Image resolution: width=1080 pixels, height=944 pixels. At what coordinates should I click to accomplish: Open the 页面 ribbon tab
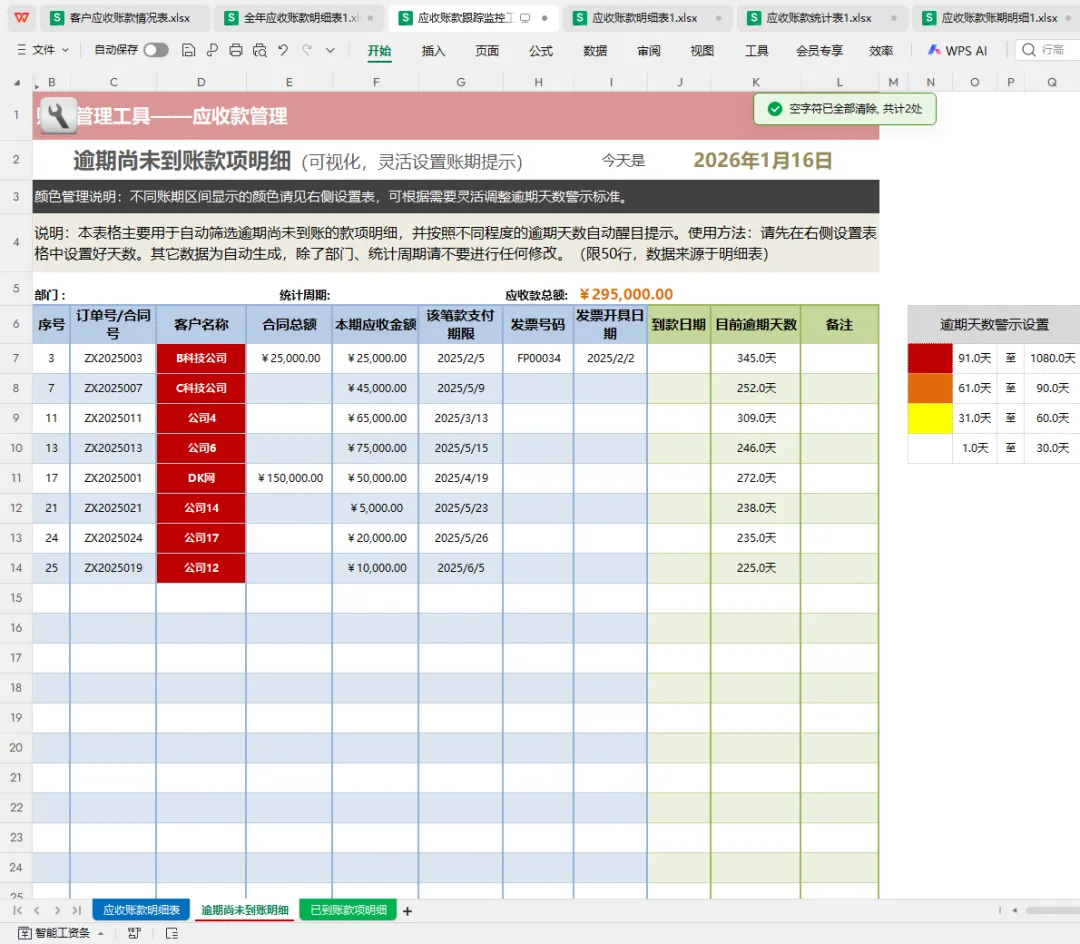coord(487,50)
